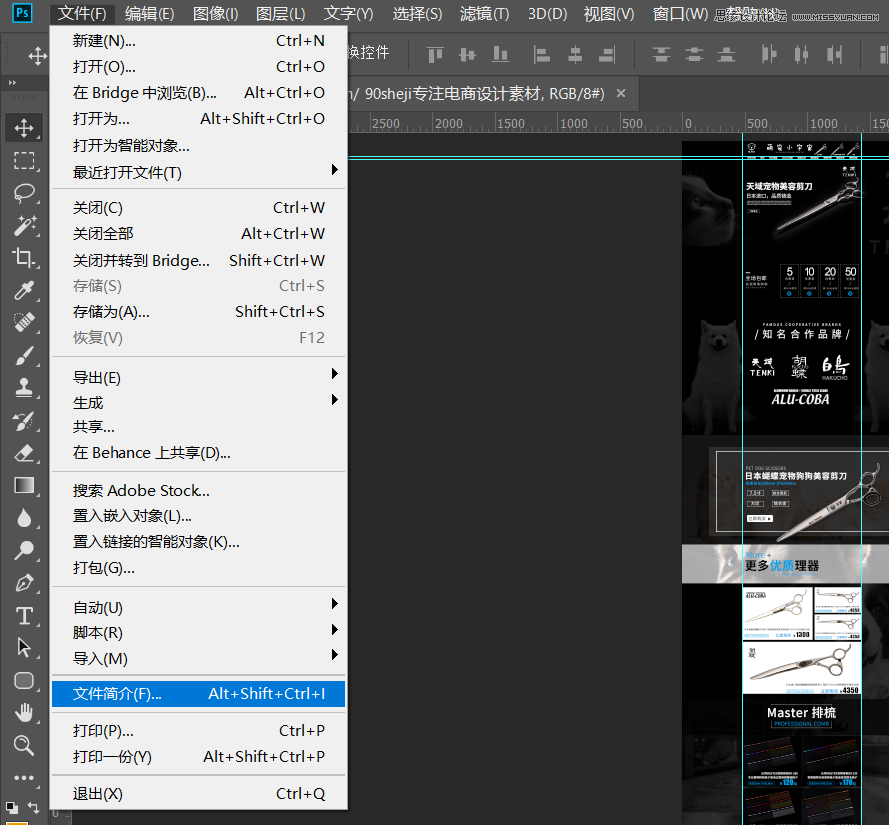Select the Lasso tool
The image size is (889, 825).
24,193
